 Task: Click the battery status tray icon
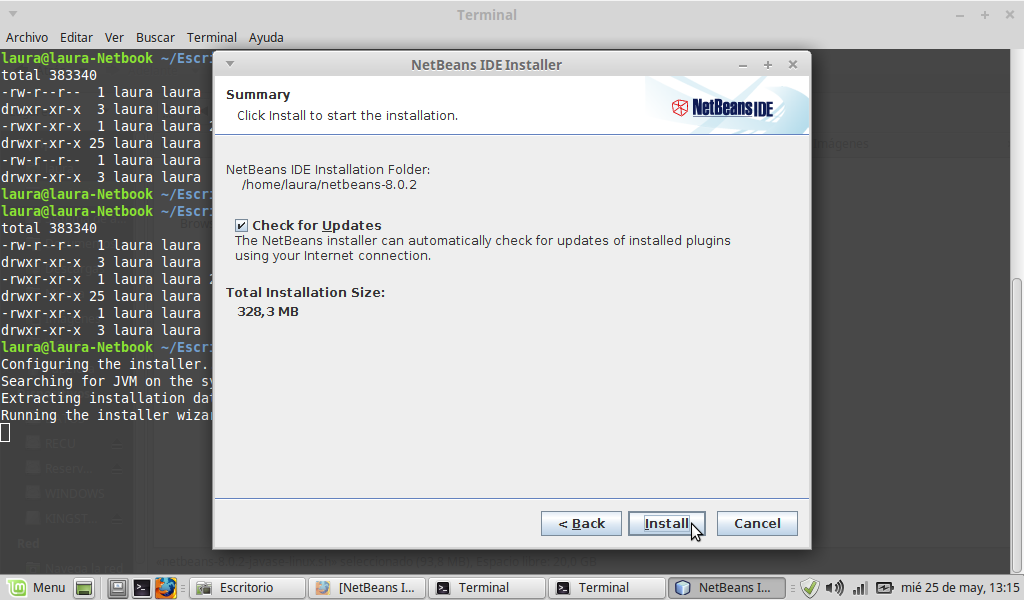pos(884,588)
